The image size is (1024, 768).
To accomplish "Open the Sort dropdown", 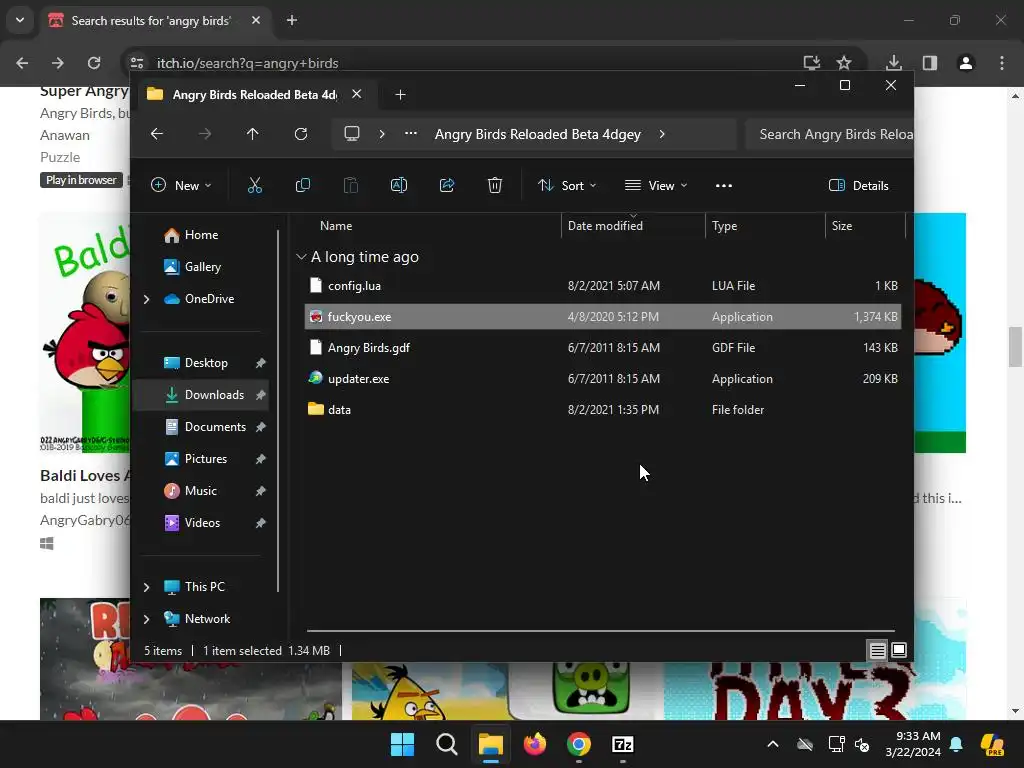I will [x=567, y=185].
